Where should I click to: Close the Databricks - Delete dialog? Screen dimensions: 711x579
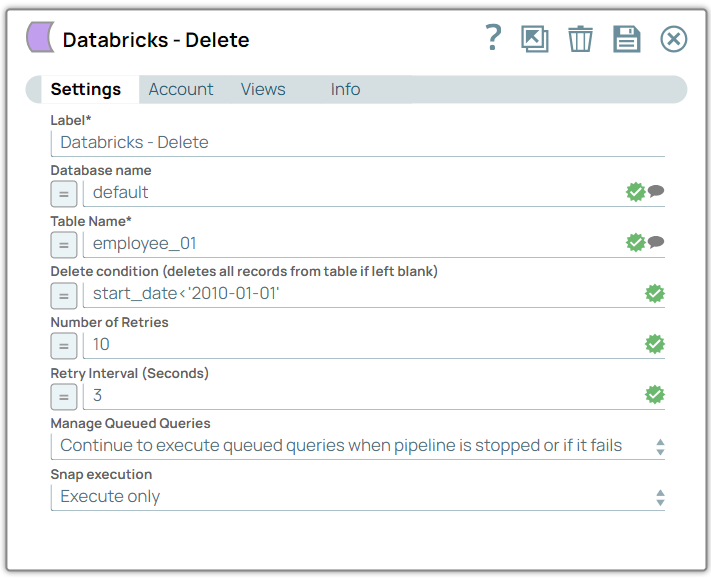tap(674, 39)
